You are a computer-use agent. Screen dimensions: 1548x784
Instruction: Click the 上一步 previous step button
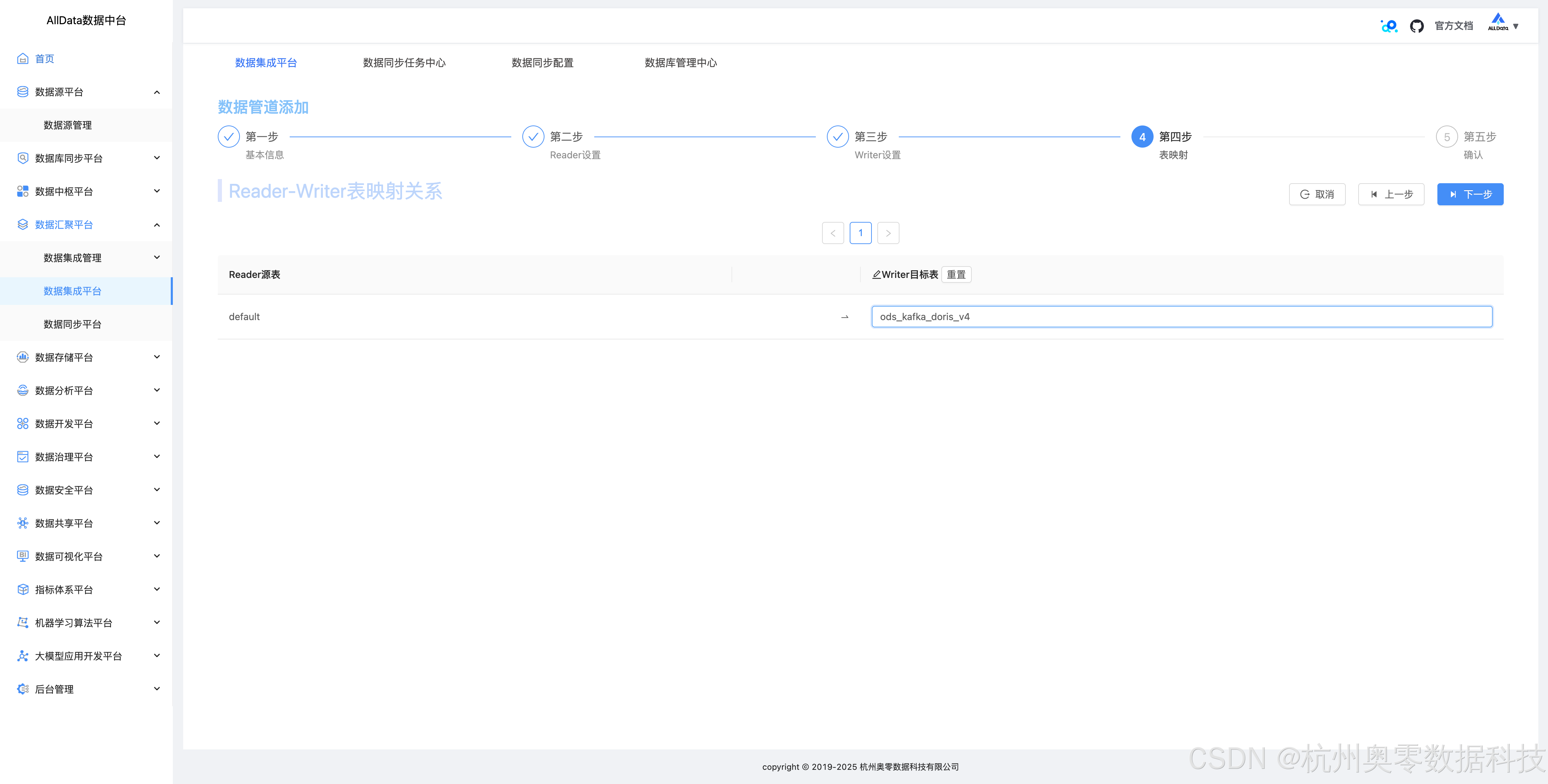1391,194
